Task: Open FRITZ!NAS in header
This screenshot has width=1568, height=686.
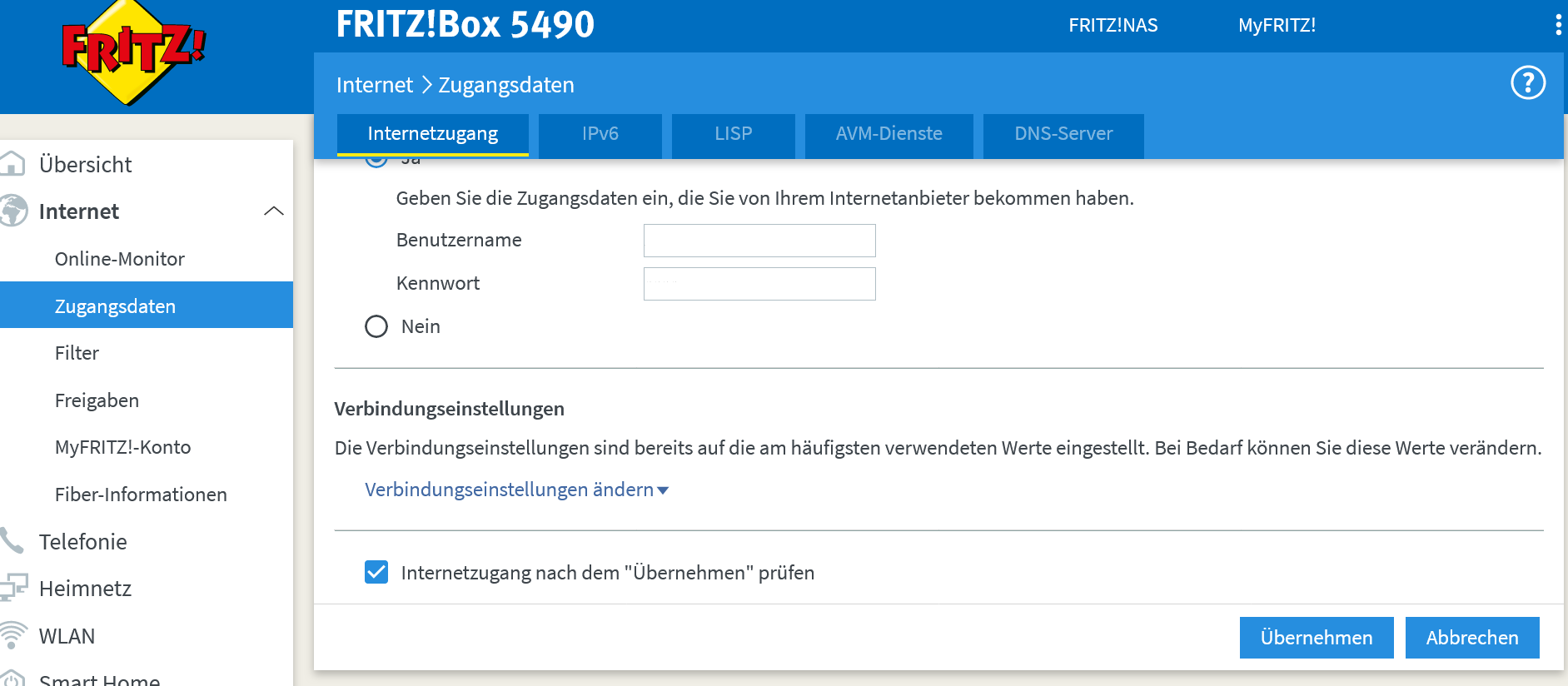Action: coord(1113,25)
